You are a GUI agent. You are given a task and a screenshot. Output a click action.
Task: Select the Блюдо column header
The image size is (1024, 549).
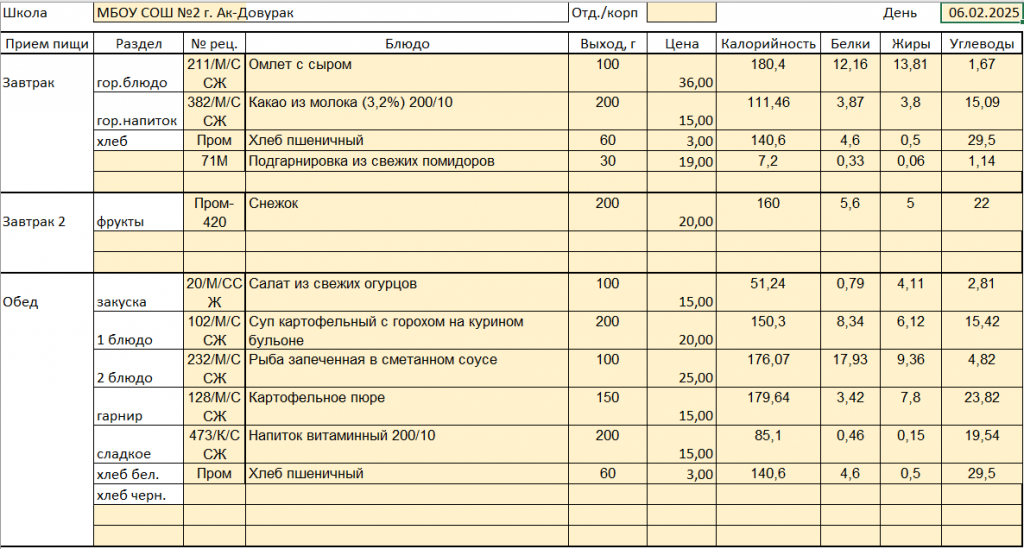(406, 44)
